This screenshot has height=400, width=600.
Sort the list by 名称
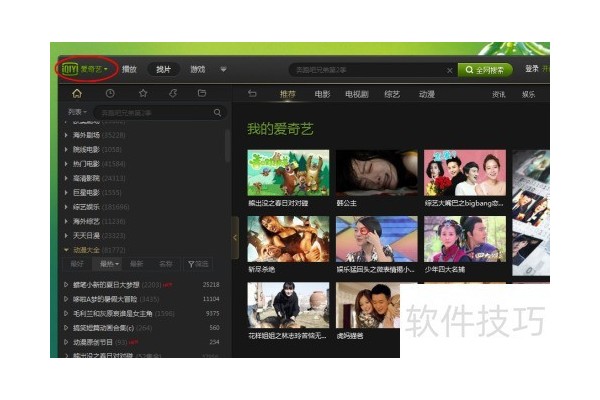(x=165, y=264)
